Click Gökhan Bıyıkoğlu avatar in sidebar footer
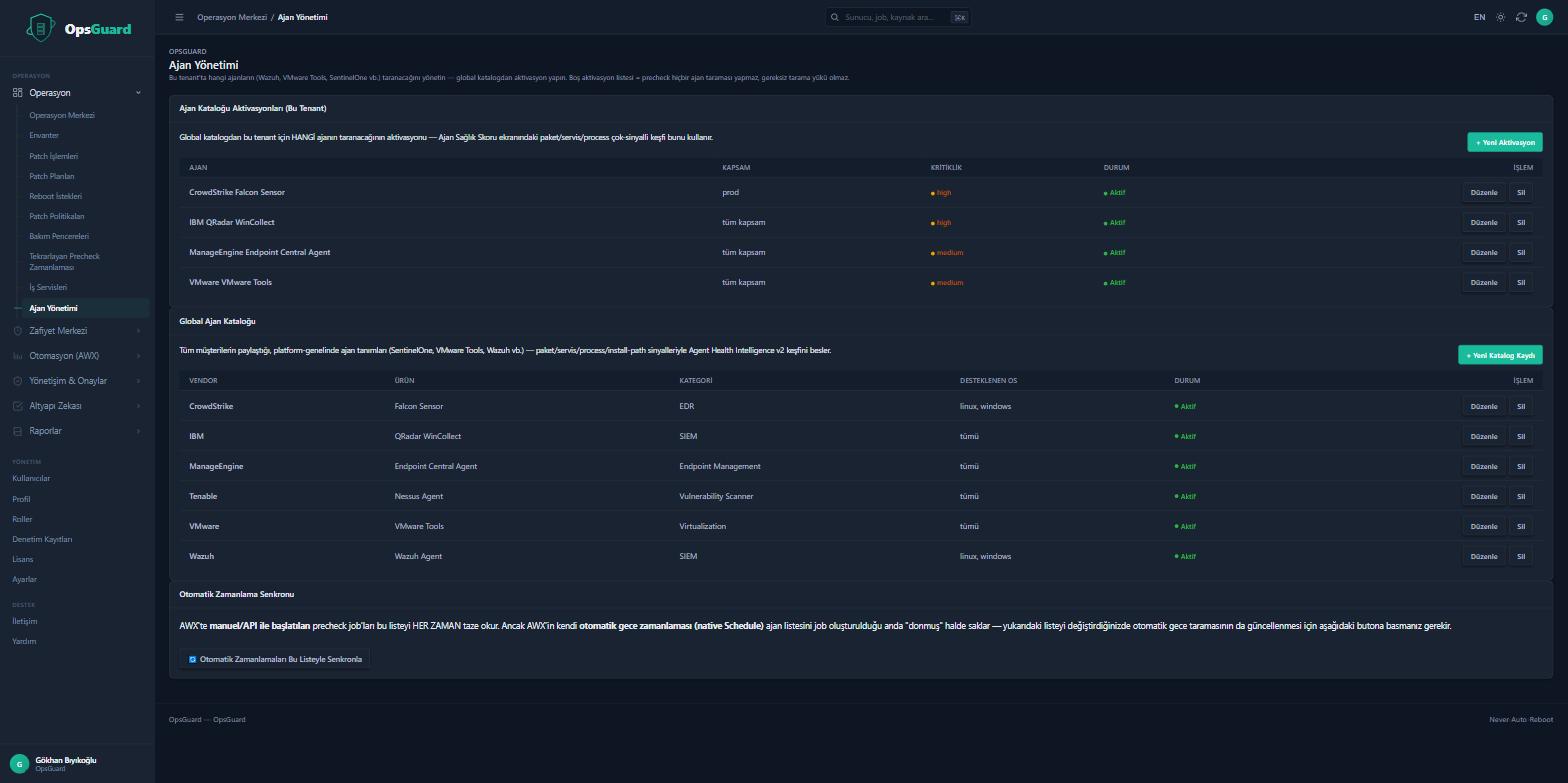Screen dimensions: 1568x783 18,764
